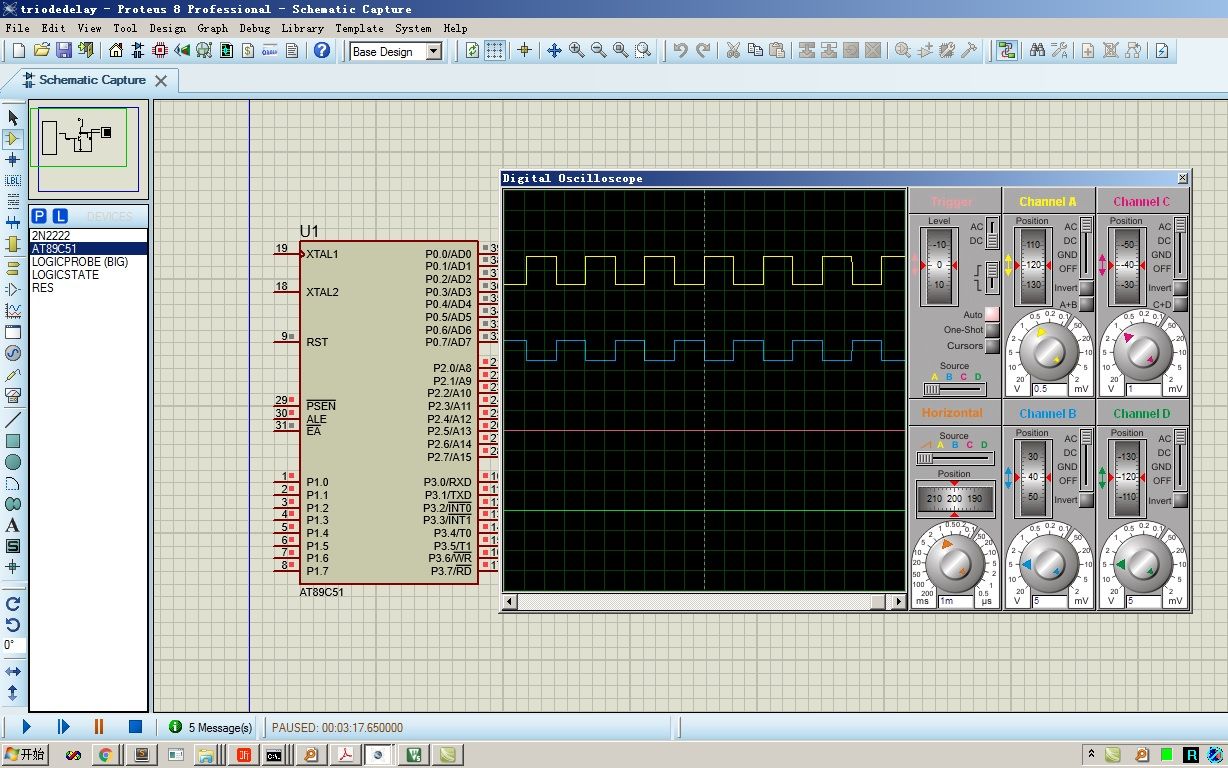Toggle Channel A Invert button

pyautogui.click(x=1086, y=288)
